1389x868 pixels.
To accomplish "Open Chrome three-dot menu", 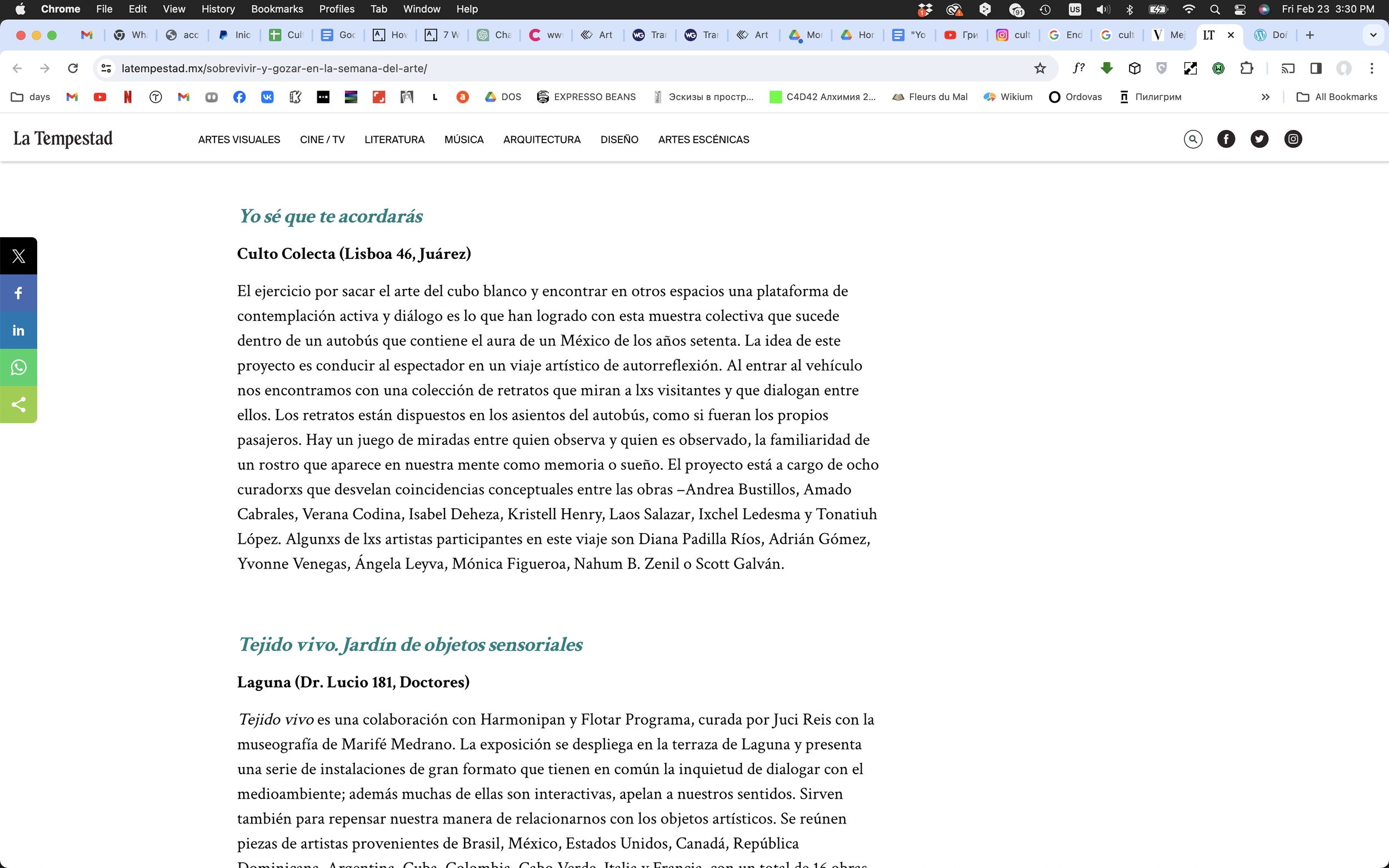I will tap(1372, 68).
